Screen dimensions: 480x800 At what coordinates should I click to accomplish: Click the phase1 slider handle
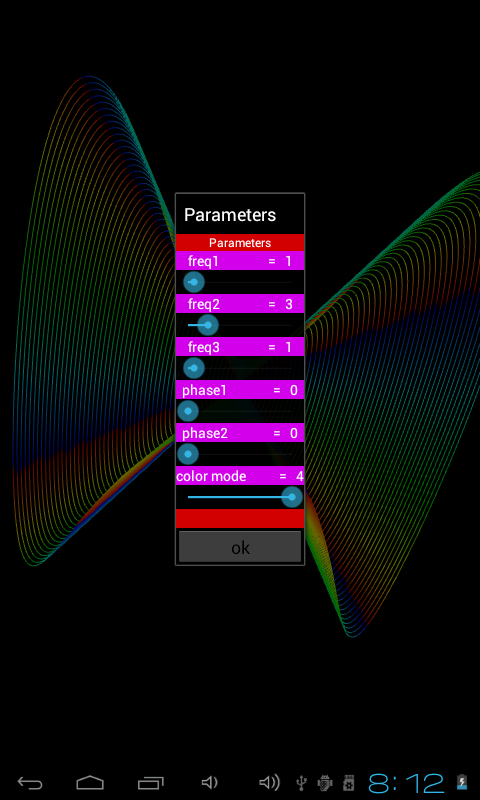[x=188, y=411]
